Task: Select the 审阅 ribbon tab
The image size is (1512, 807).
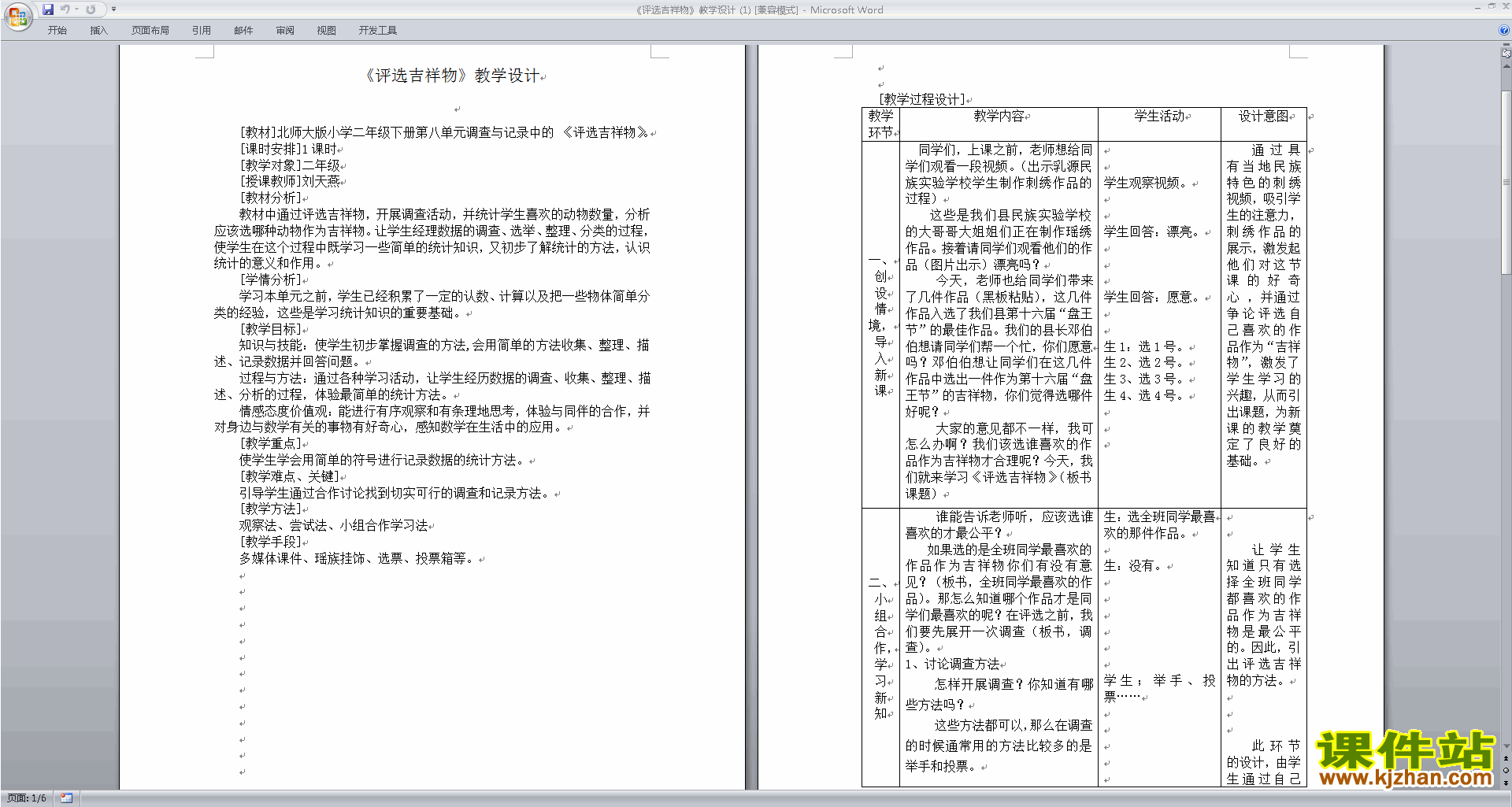Action: pyautogui.click(x=285, y=30)
